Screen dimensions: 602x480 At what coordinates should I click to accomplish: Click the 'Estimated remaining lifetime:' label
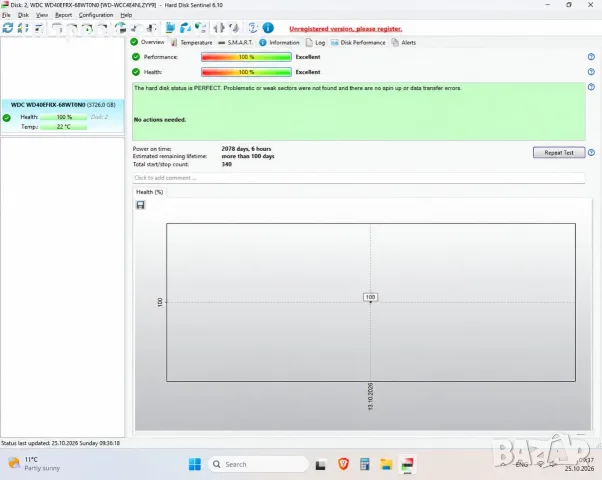[170, 156]
